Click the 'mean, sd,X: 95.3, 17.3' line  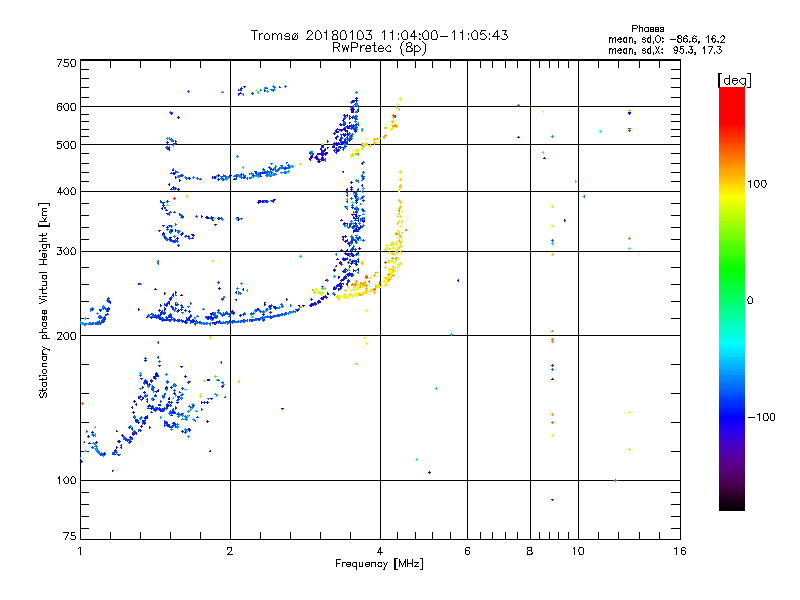pyautogui.click(x=665, y=50)
